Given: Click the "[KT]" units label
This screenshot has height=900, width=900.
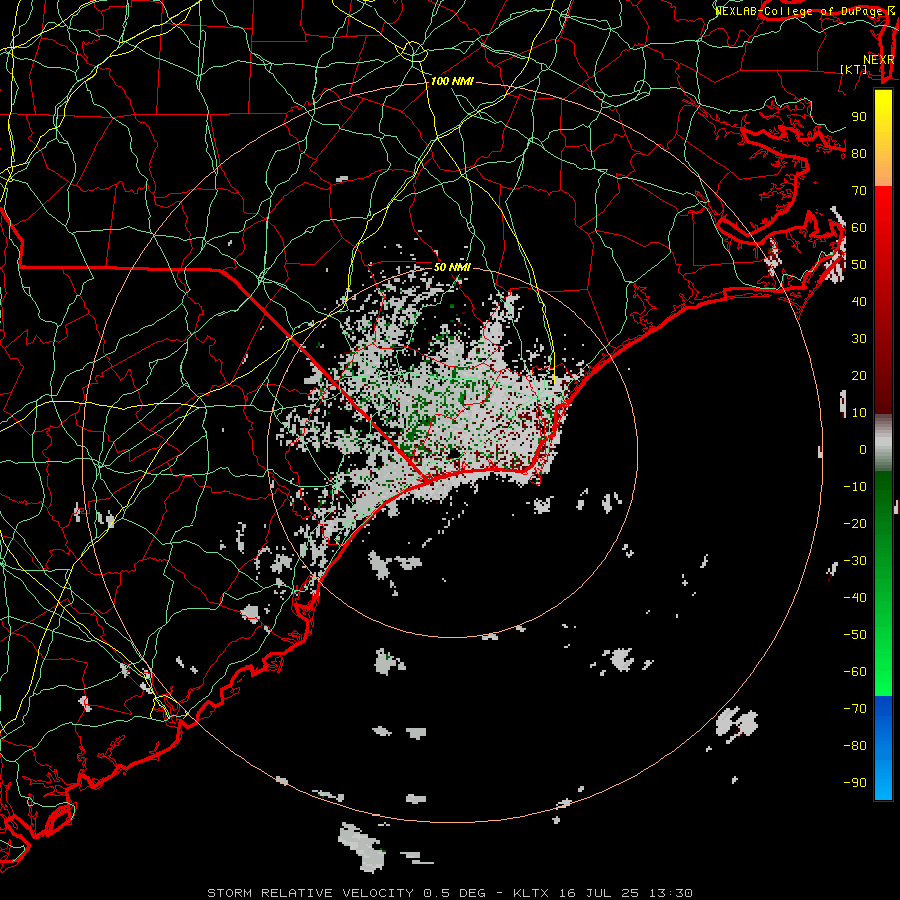Looking at the screenshot, I should [853, 69].
